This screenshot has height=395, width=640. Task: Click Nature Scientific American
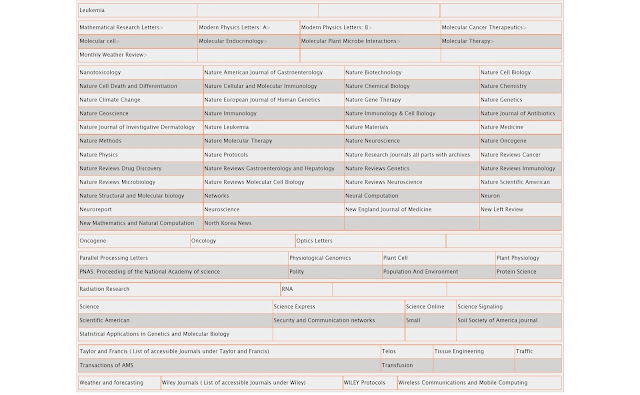pos(515,182)
